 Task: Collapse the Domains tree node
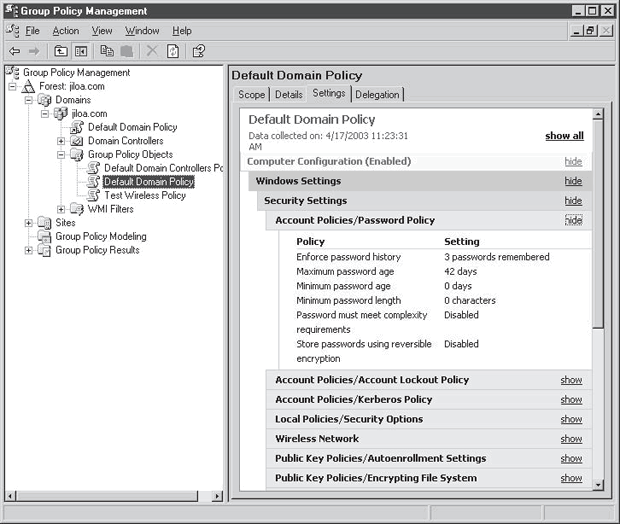click(x=28, y=100)
